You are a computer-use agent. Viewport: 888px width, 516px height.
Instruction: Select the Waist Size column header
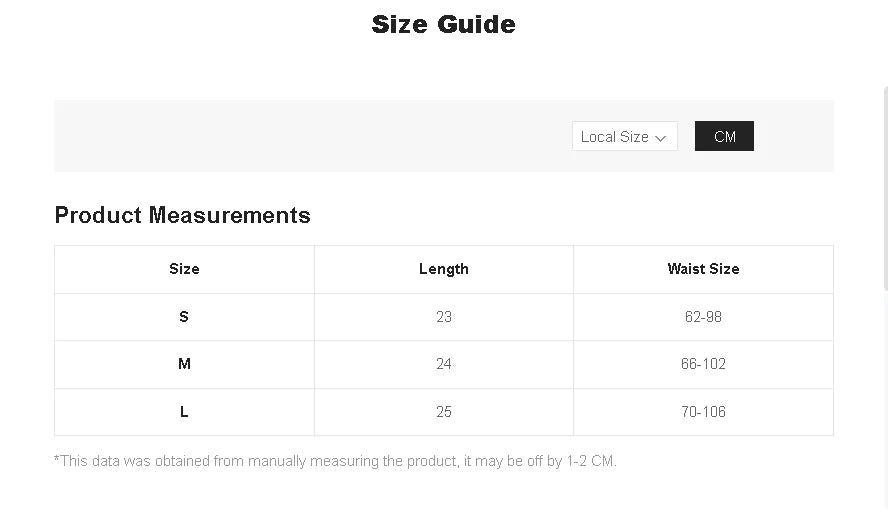(x=703, y=269)
